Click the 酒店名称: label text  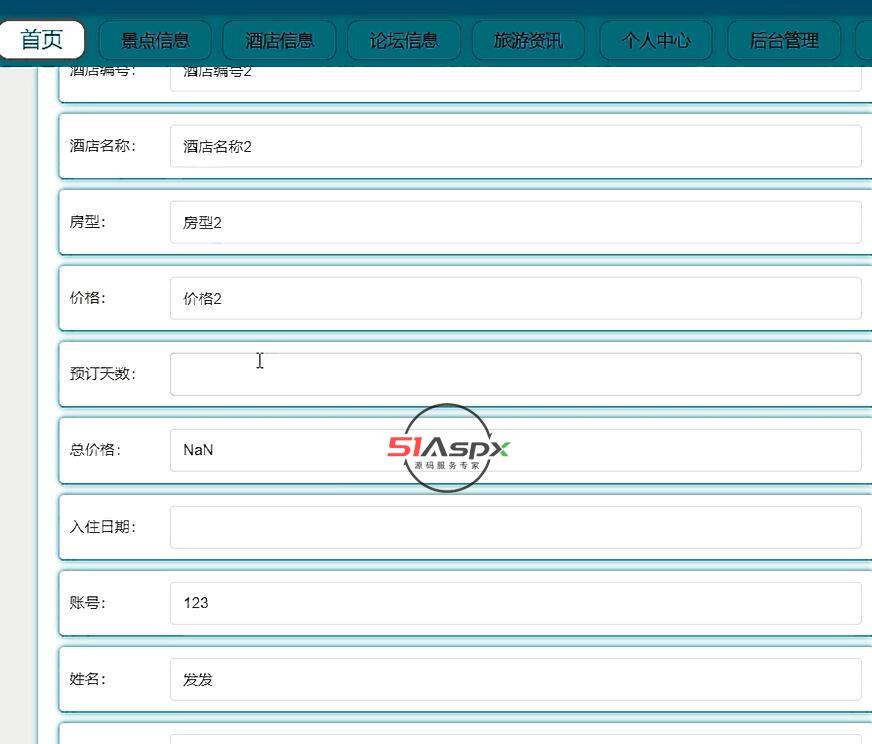pyautogui.click(x=103, y=146)
